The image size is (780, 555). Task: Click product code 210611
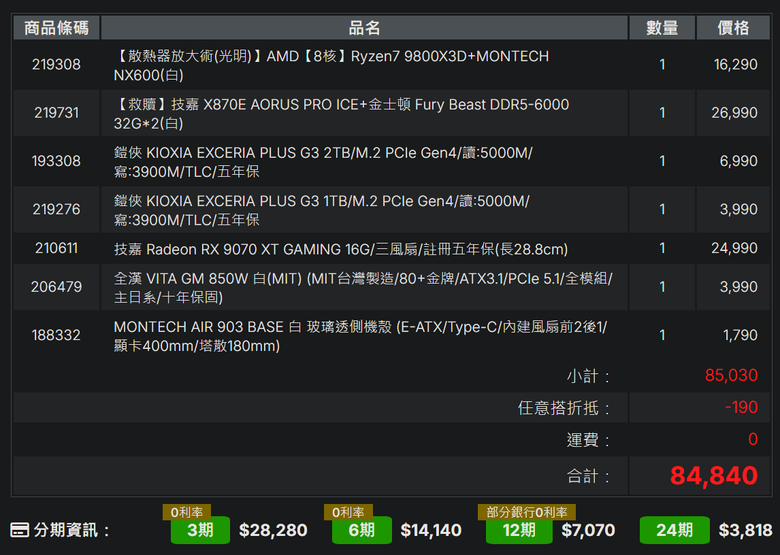tap(56, 248)
